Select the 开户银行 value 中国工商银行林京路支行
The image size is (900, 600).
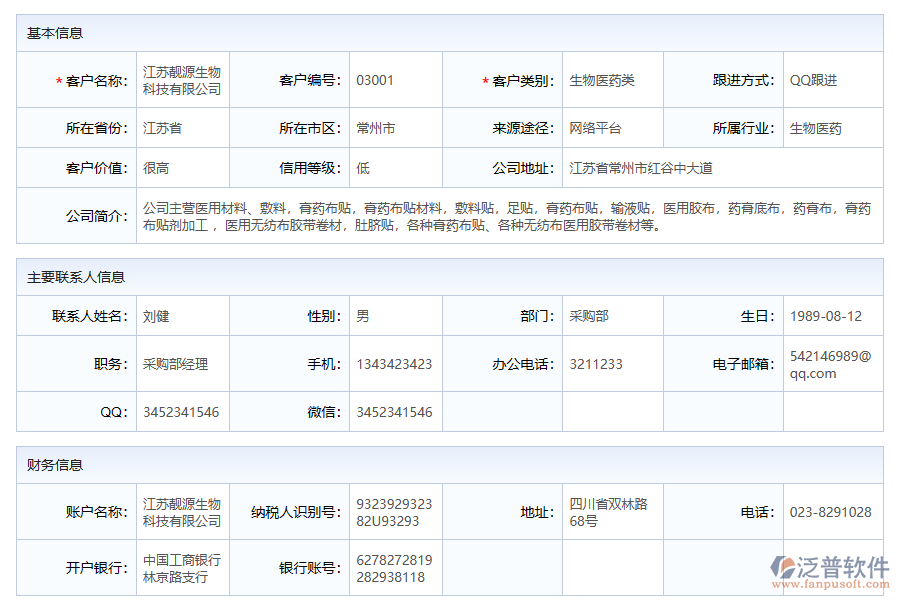pos(181,567)
